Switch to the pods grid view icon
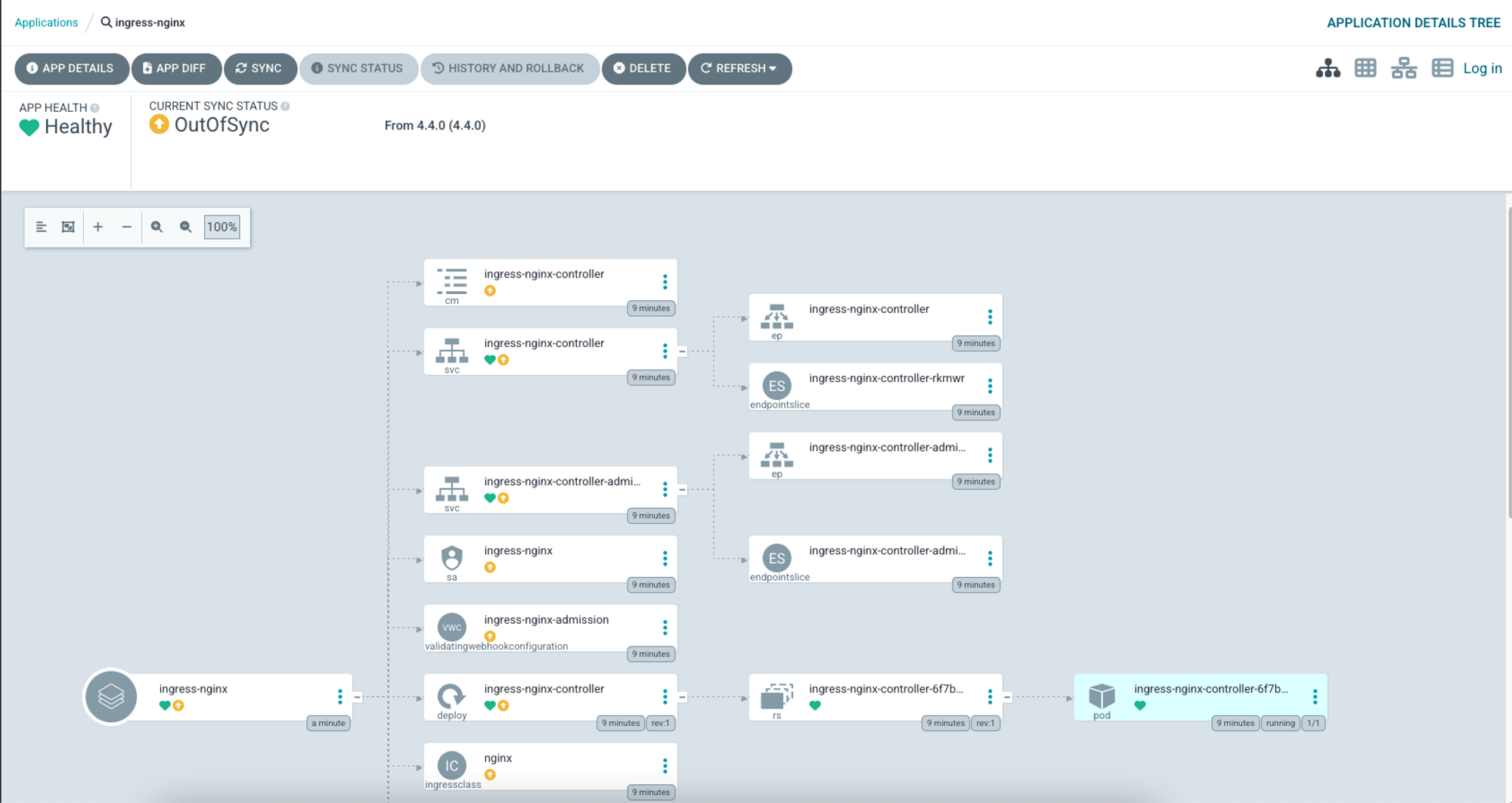The width and height of the screenshot is (1512, 803). [x=1365, y=68]
